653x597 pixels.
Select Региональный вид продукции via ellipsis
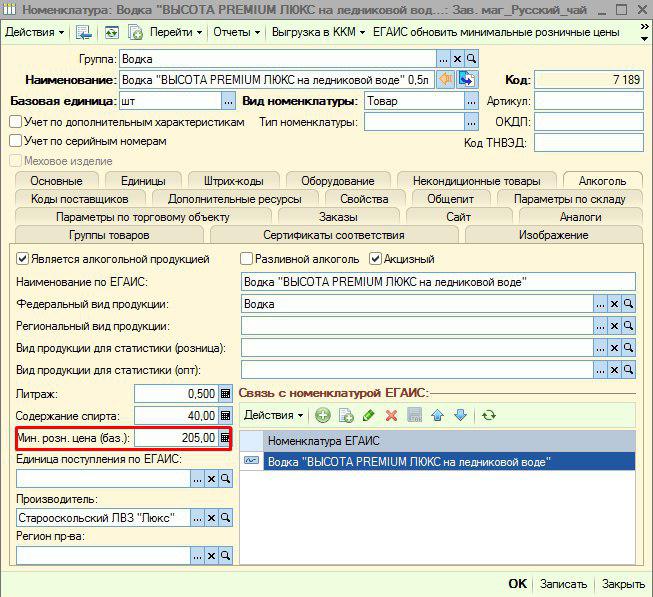600,326
